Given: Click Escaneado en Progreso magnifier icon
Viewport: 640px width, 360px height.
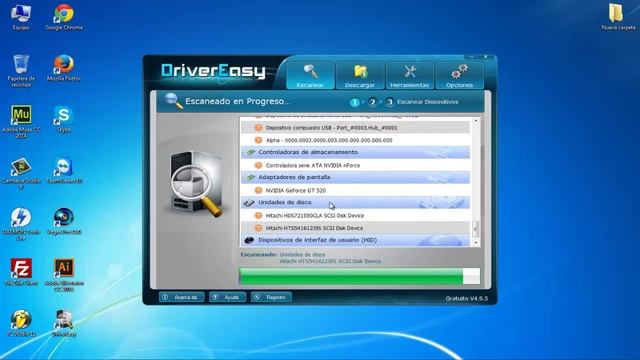Looking at the screenshot, I should [x=173, y=101].
